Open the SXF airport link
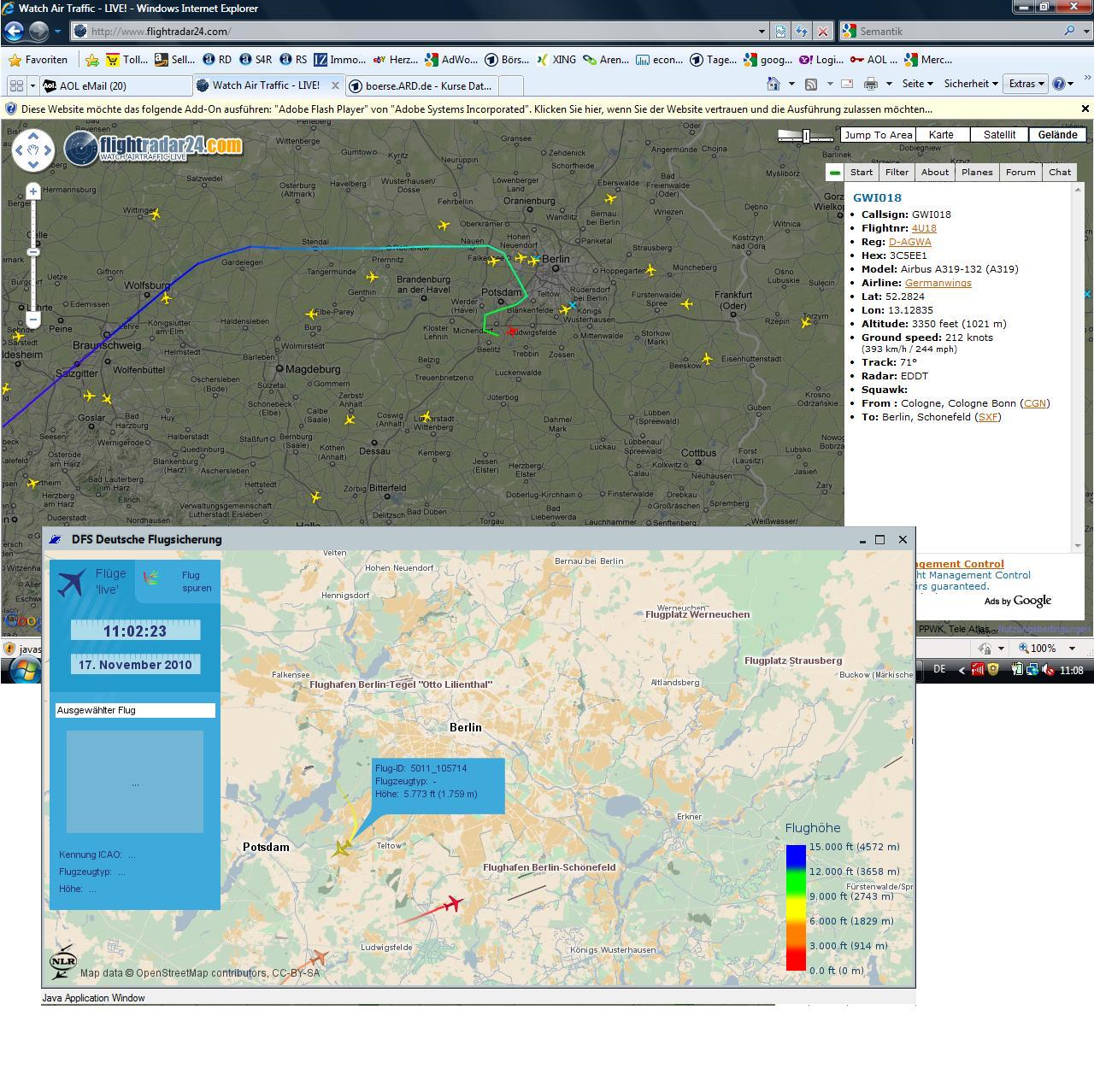This screenshot has width=1094, height=1092. tap(988, 417)
